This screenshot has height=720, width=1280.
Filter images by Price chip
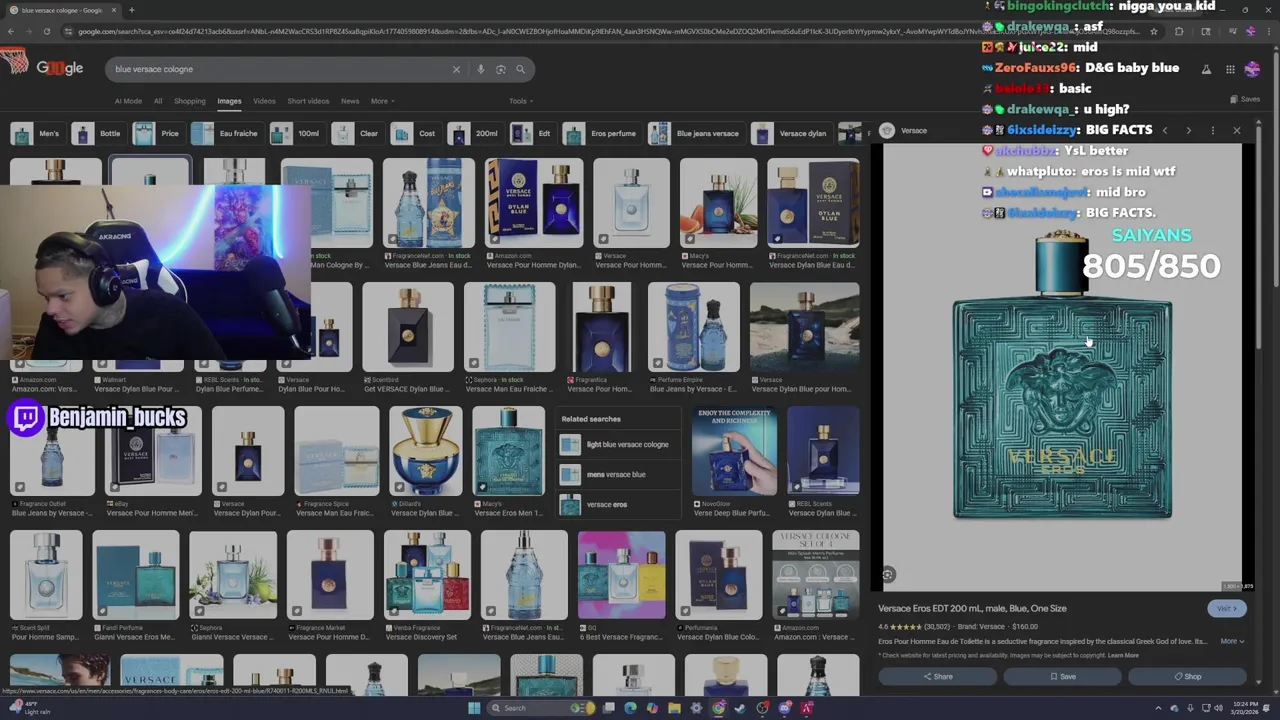click(158, 133)
